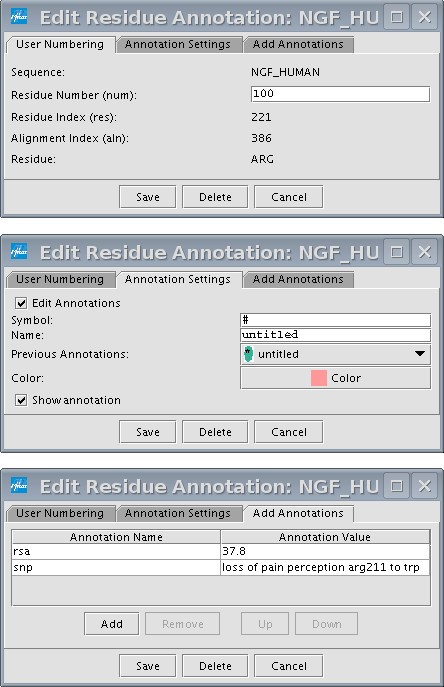Select the 37.8 annotation value cell
Image resolution: width=444 pixels, height=687 pixels.
325,552
